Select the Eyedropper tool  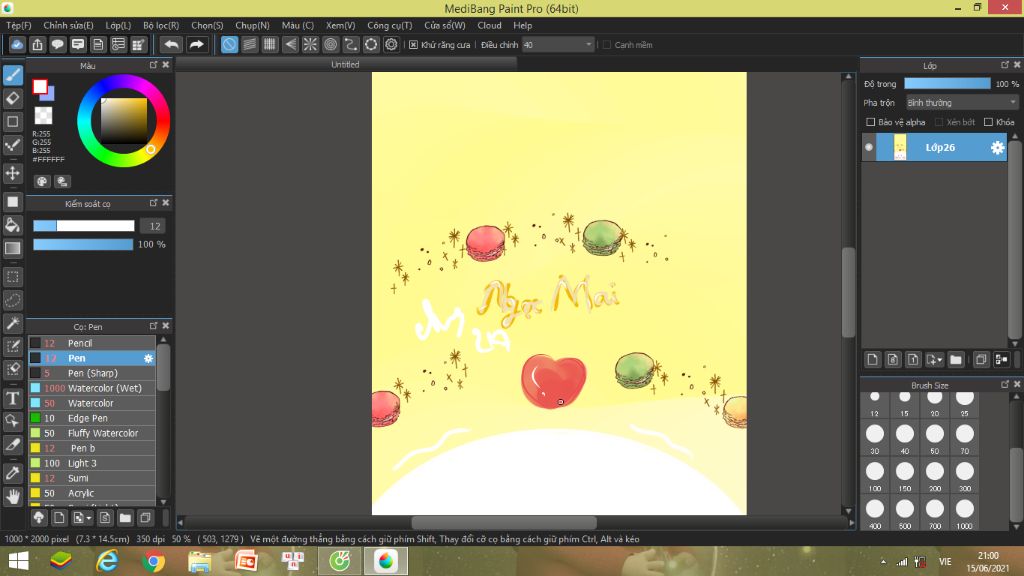coord(12,473)
